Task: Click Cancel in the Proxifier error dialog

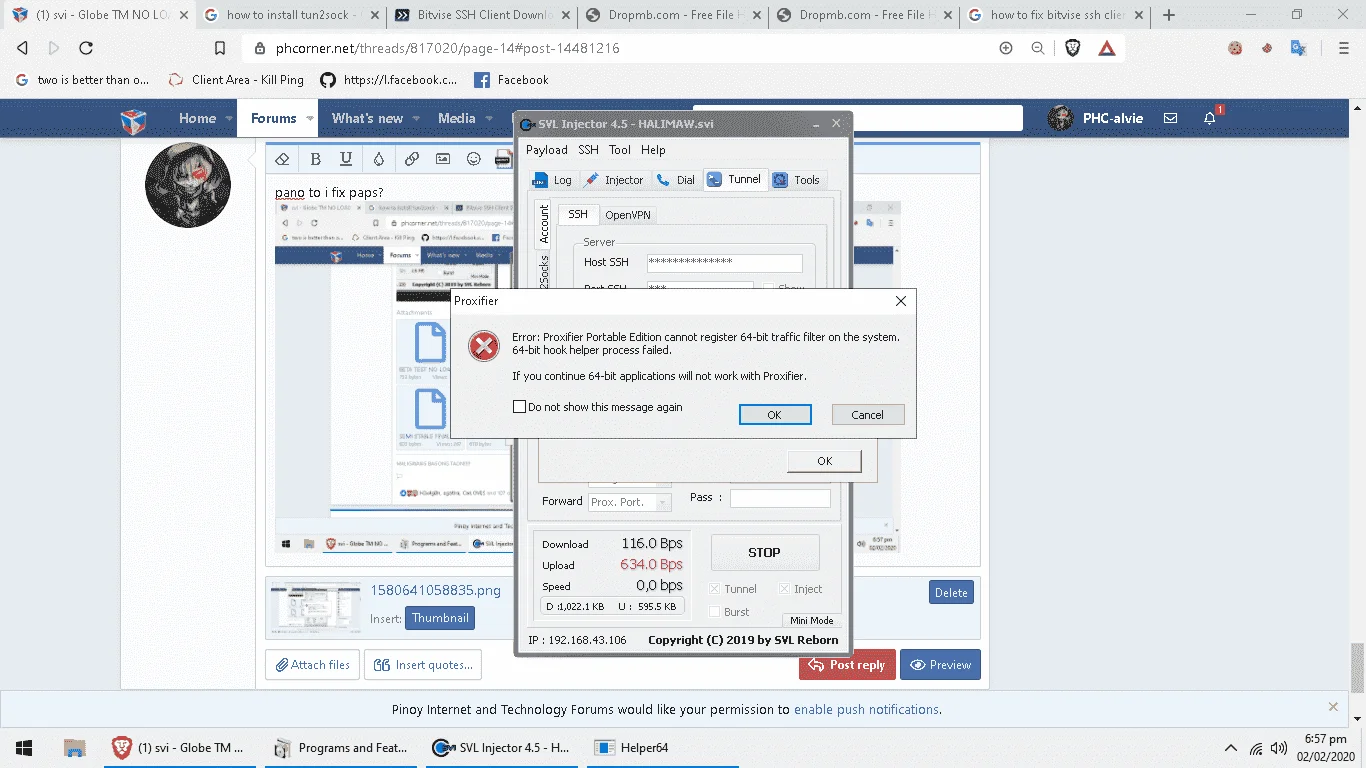Action: pos(867,414)
